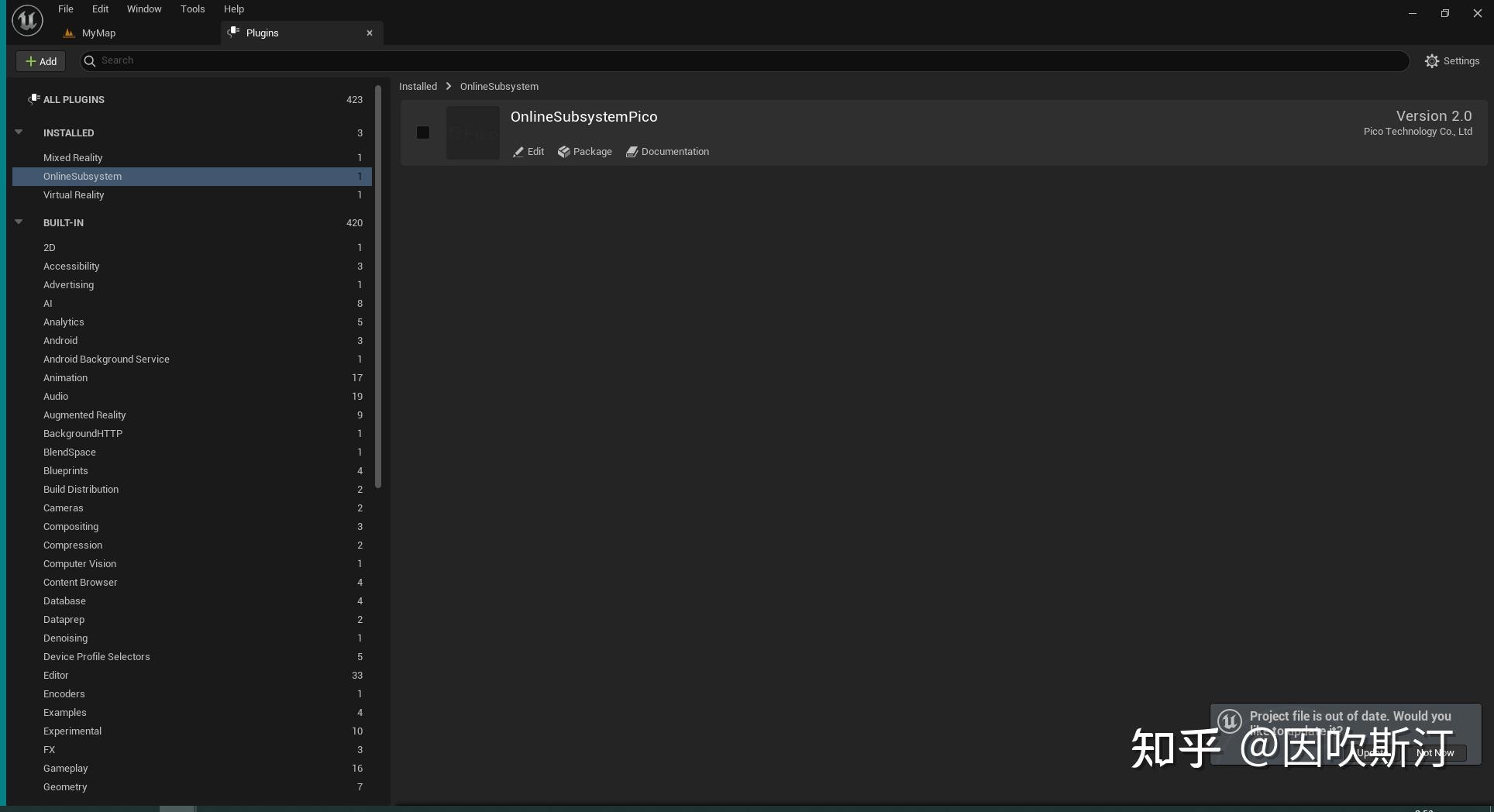Collapse the BUILT-IN section
The height and width of the screenshot is (812, 1494).
pyautogui.click(x=18, y=222)
